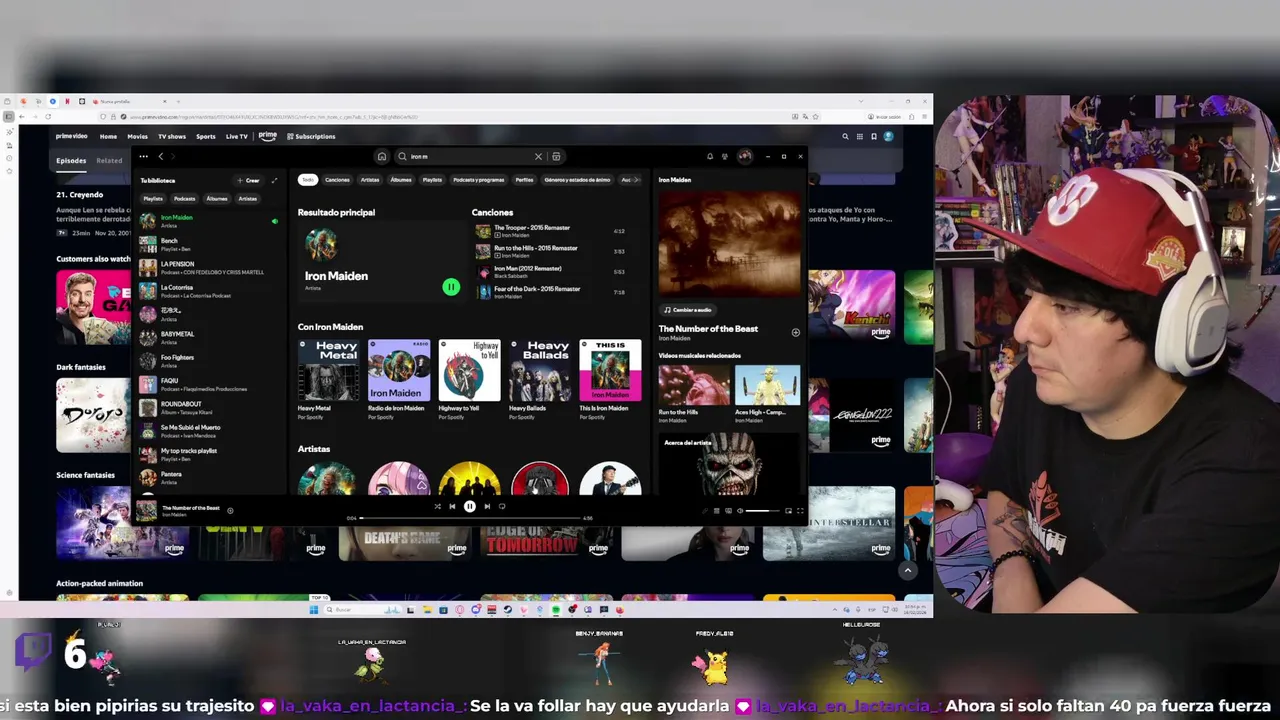Click the Windows Start button
1280x720 pixels.
314,609
